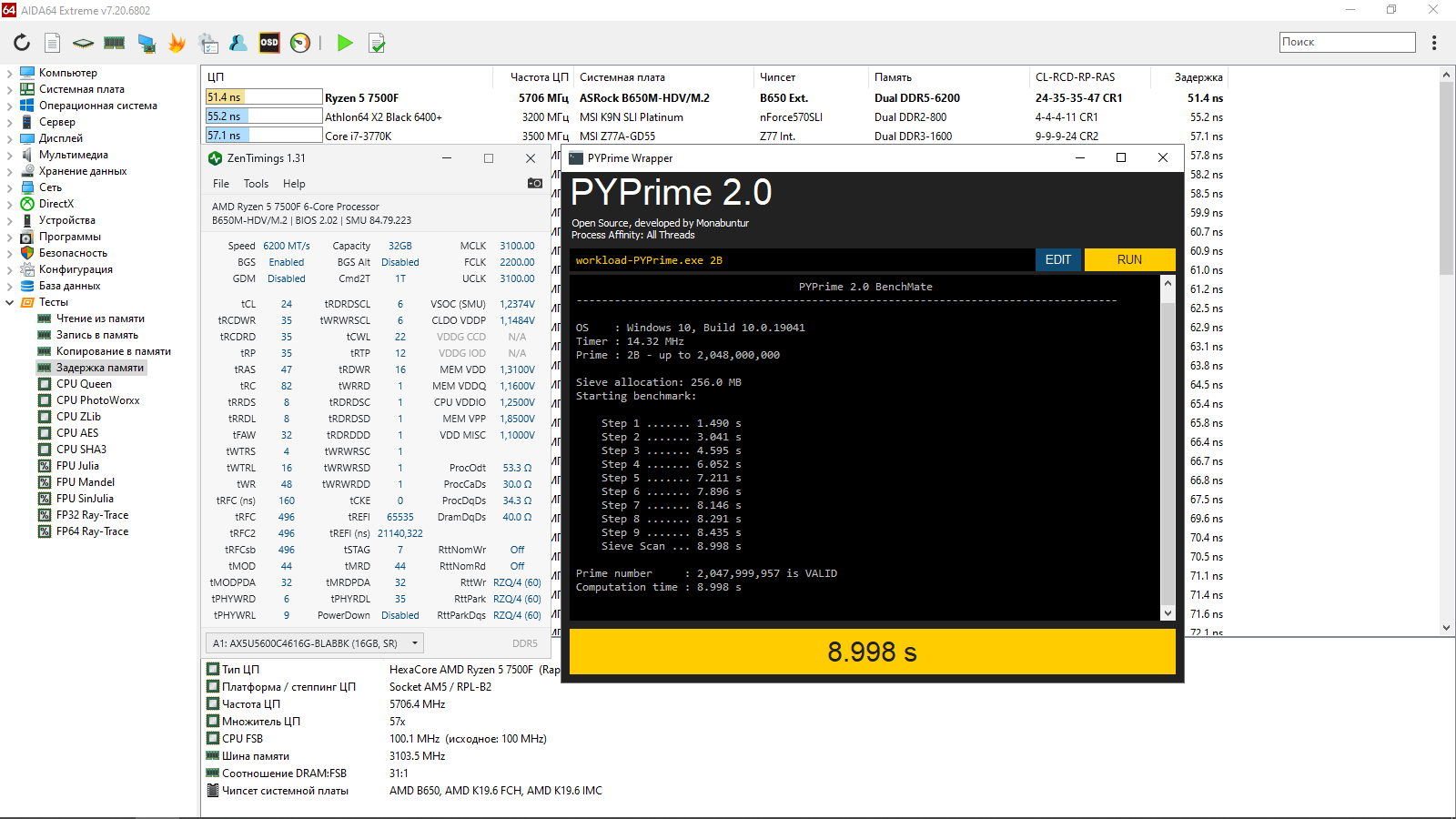Click the camera screenshot icon in ZenTimings
Viewport: 1456px width, 819px height.
(535, 183)
